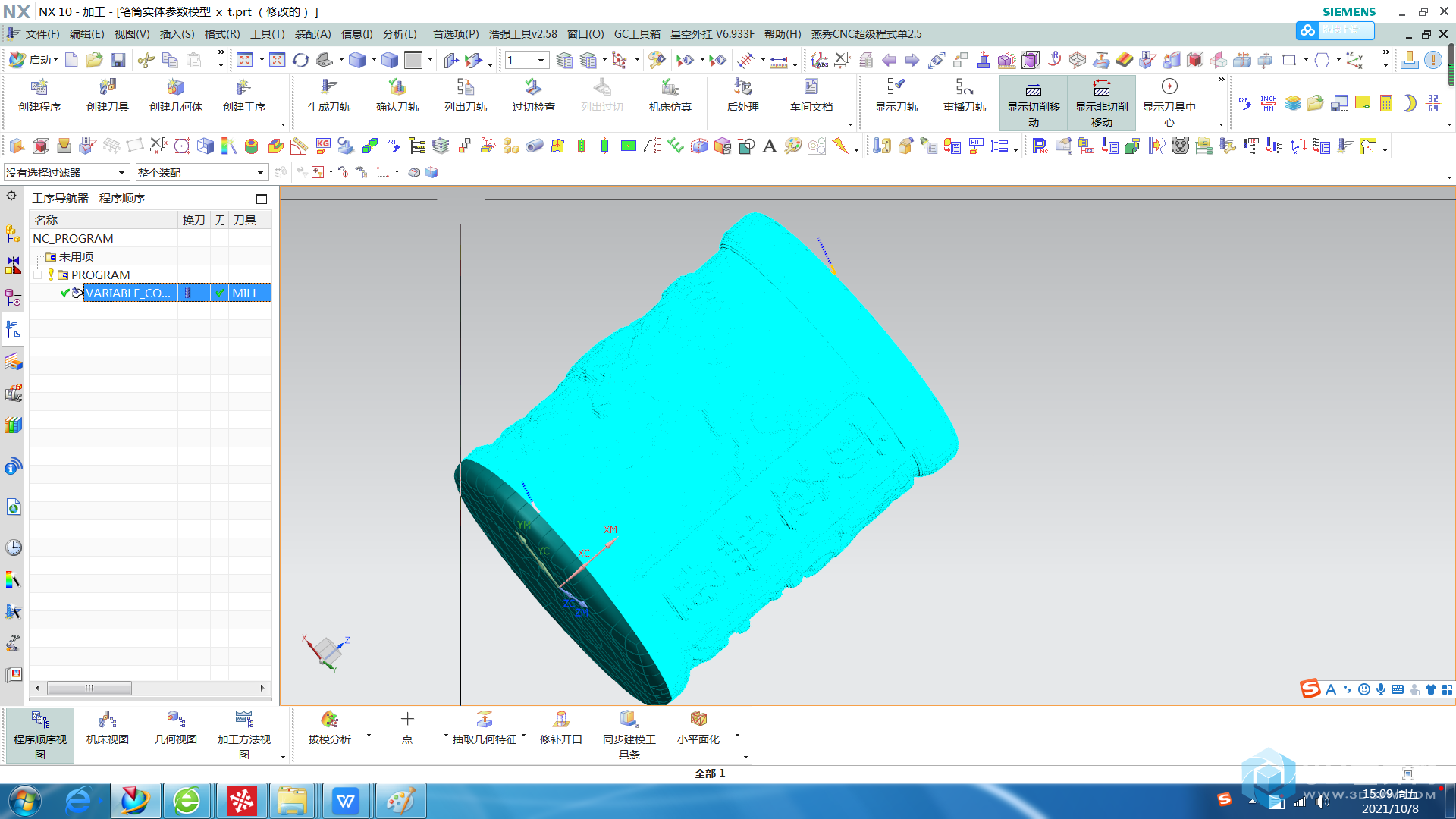Toggle Show Cutting Moves (显示切削移动)
Screen dimensions: 1456x819
pyautogui.click(x=1034, y=103)
